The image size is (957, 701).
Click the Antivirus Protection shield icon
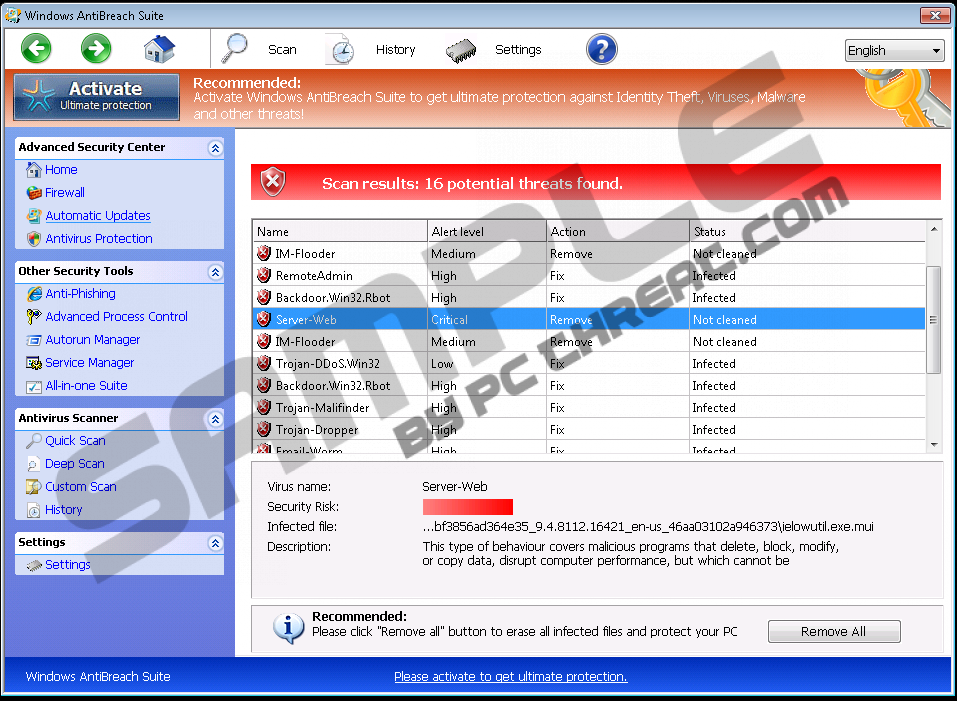(34, 239)
